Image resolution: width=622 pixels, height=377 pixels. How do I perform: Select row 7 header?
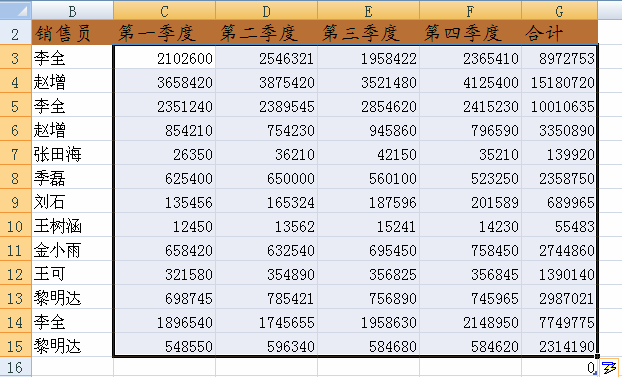(15, 153)
